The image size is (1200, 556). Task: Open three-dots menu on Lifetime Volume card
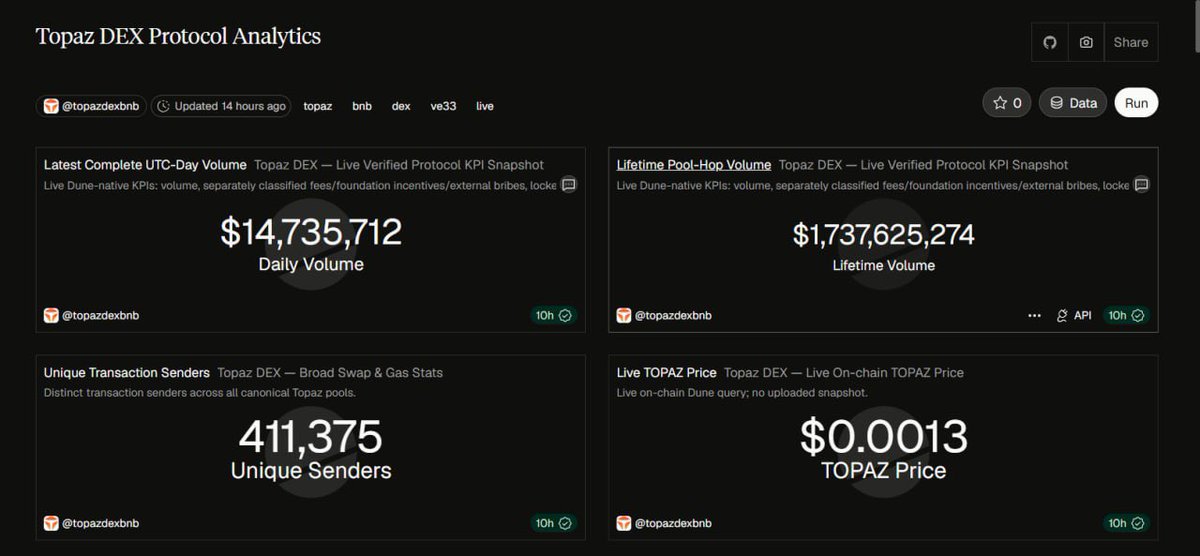tap(1034, 316)
